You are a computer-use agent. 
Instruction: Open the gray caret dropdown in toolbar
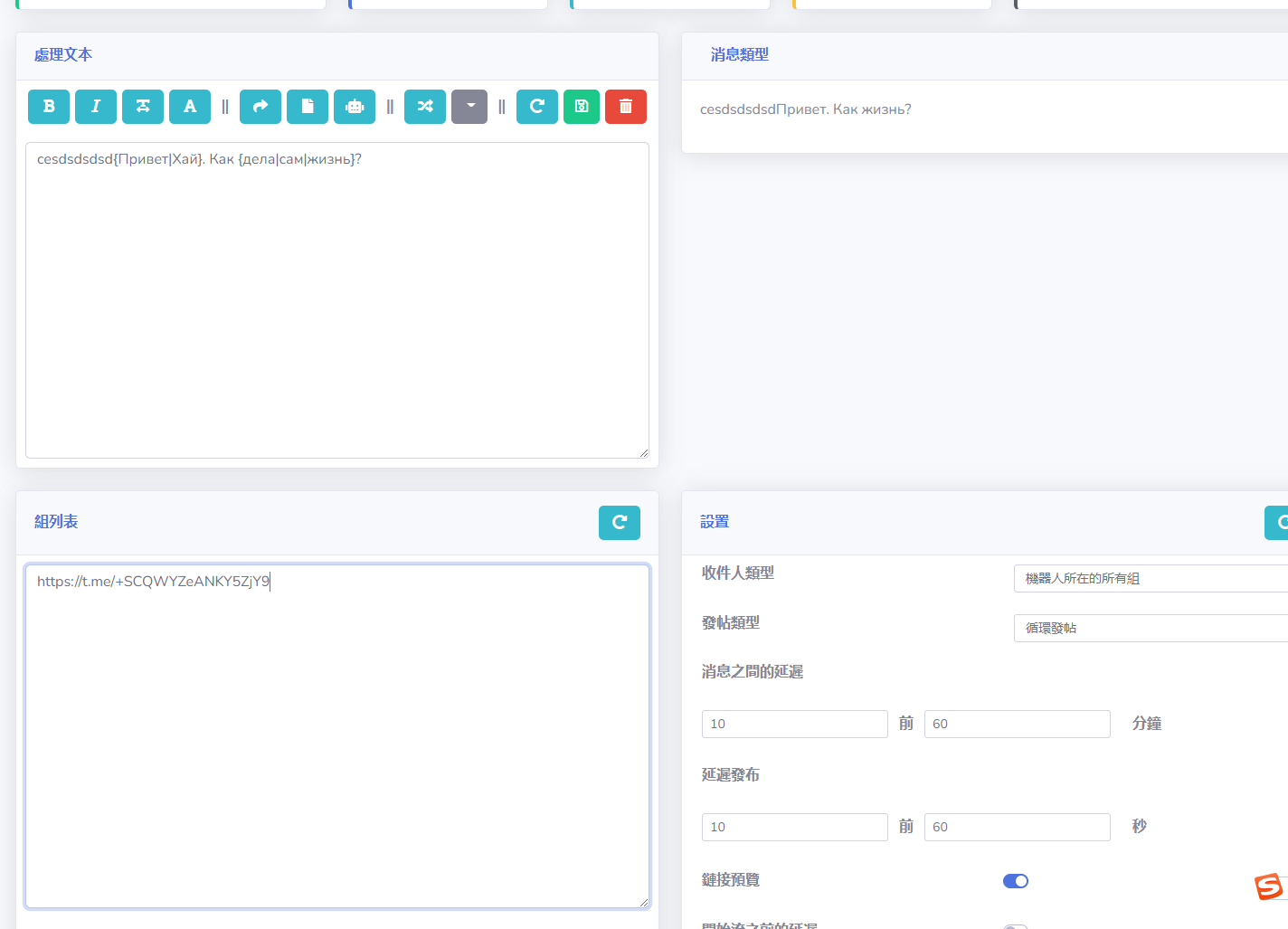pyautogui.click(x=469, y=107)
